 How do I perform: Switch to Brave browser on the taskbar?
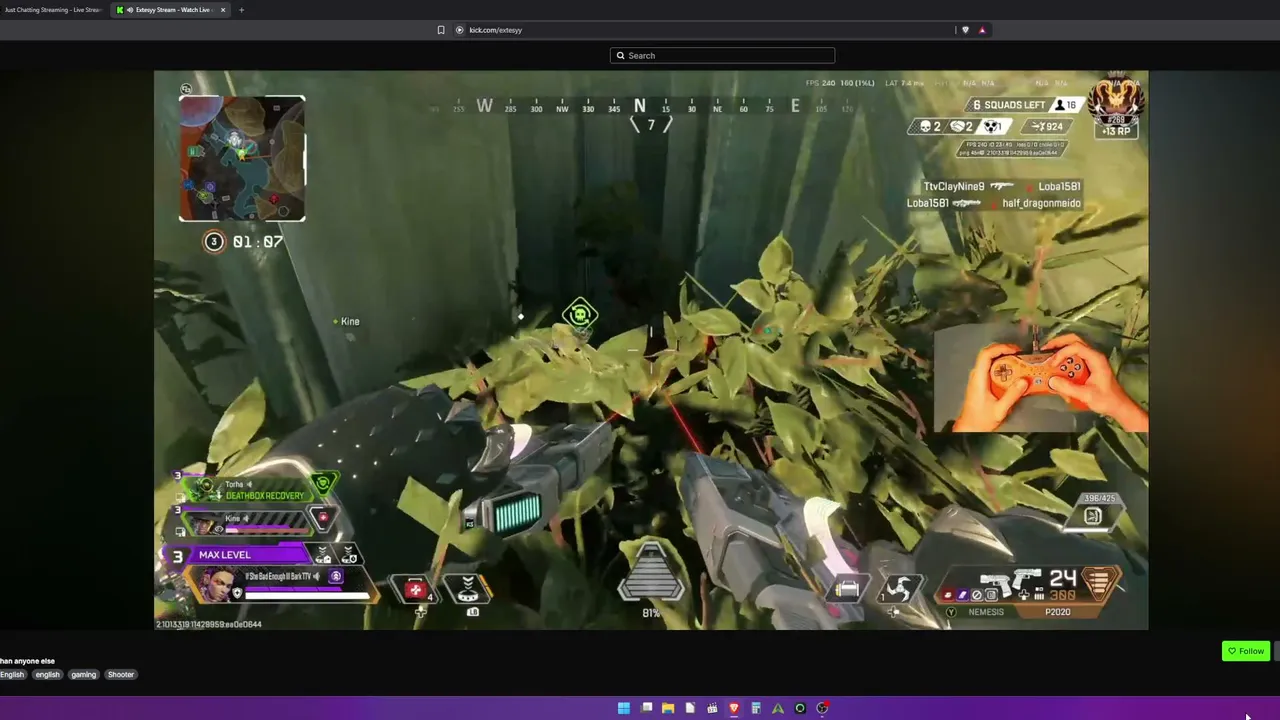(734, 708)
